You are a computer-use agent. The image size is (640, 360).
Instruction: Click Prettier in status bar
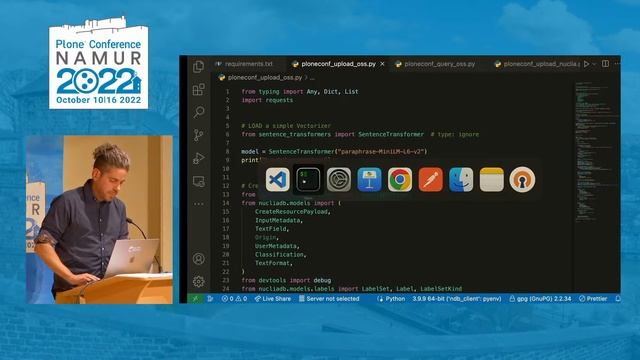click(x=593, y=299)
